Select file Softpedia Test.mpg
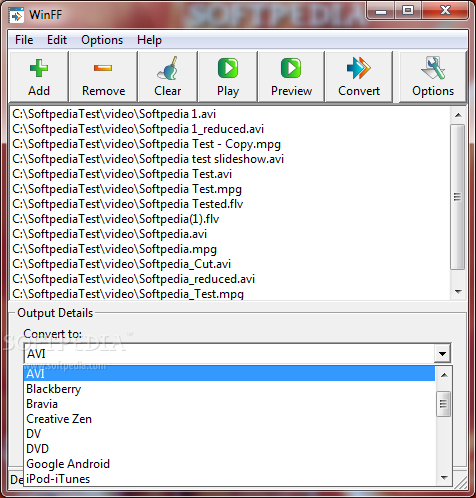This screenshot has height=498, width=476. [230, 189]
